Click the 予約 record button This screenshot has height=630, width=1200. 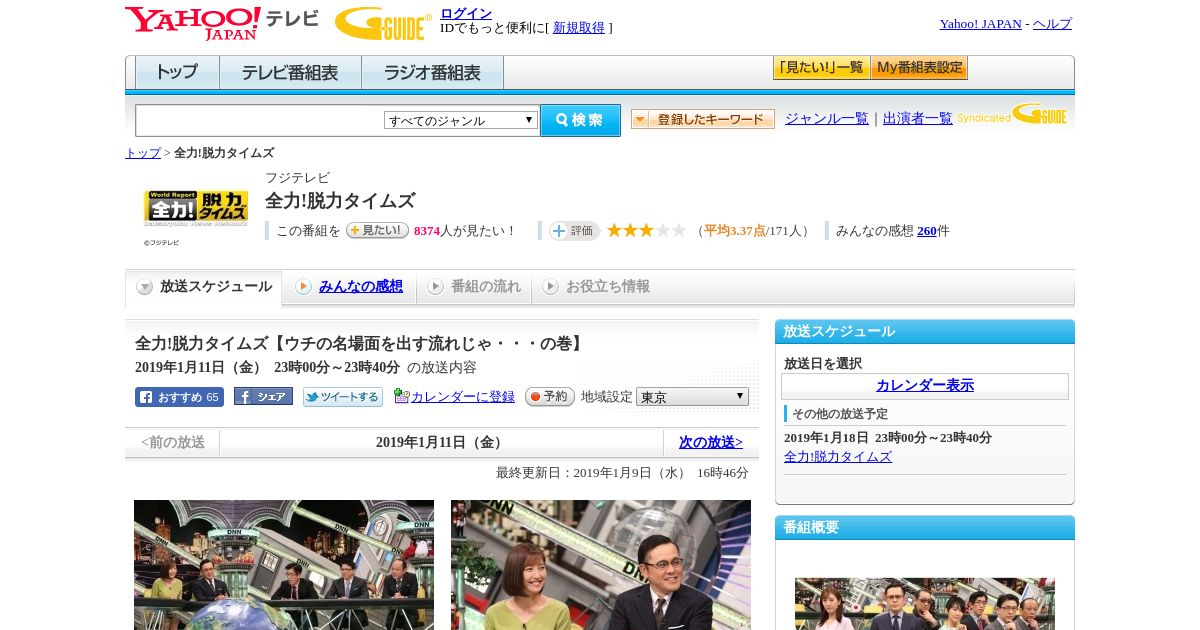(x=550, y=397)
